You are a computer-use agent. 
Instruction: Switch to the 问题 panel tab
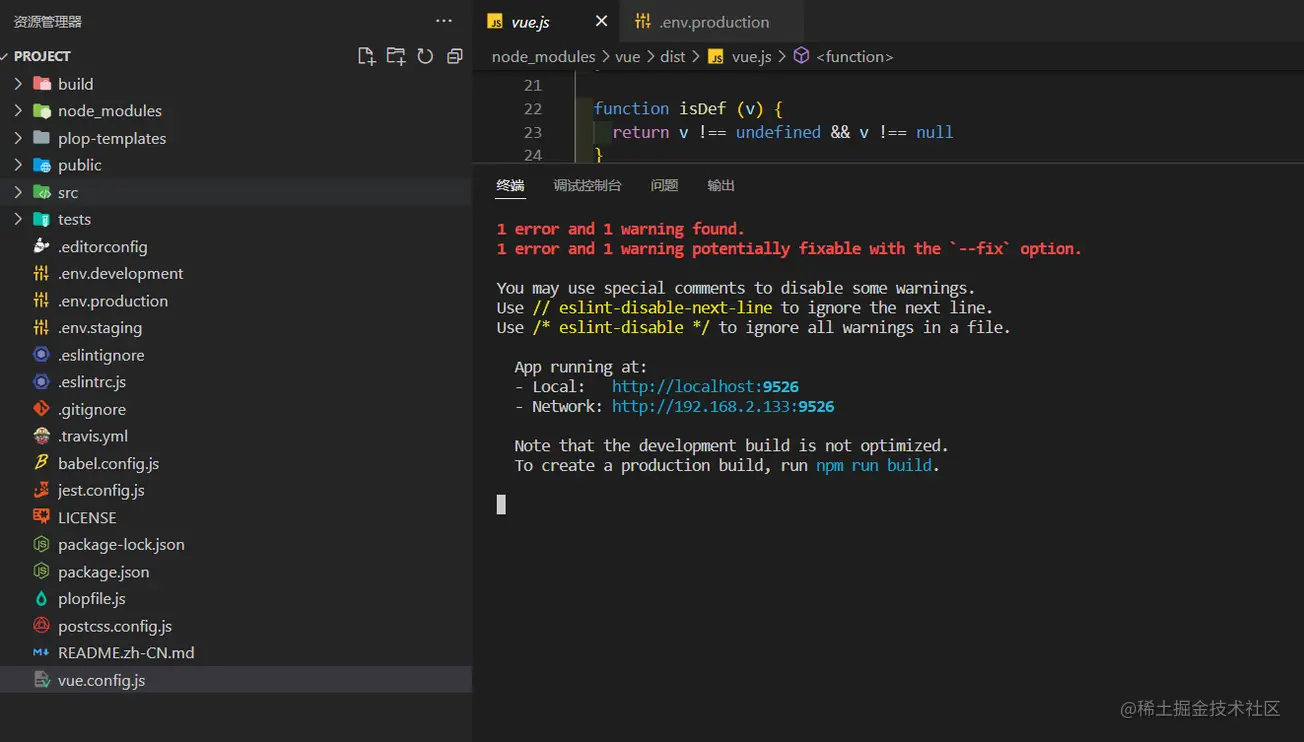click(x=664, y=185)
